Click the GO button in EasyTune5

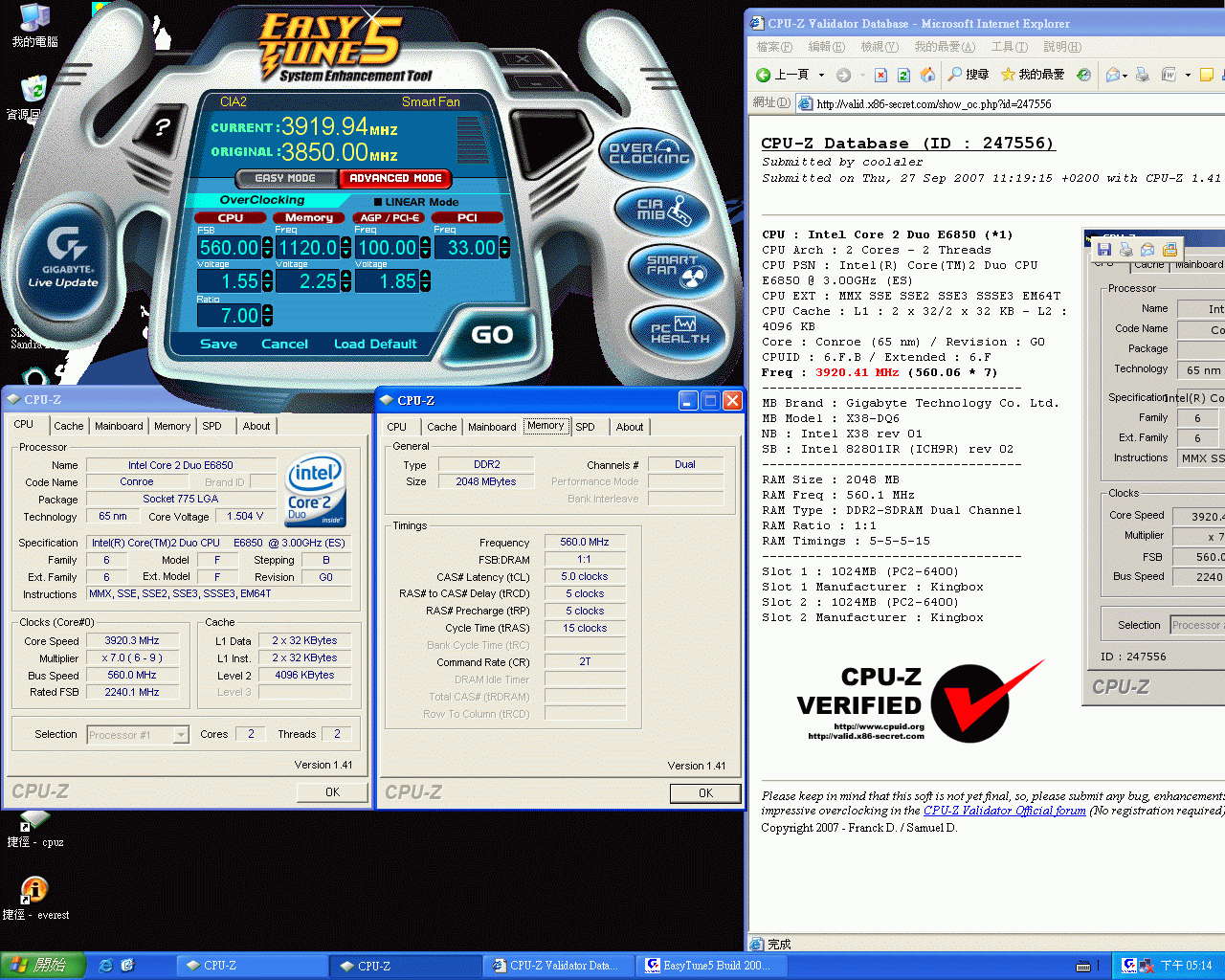coord(492,335)
